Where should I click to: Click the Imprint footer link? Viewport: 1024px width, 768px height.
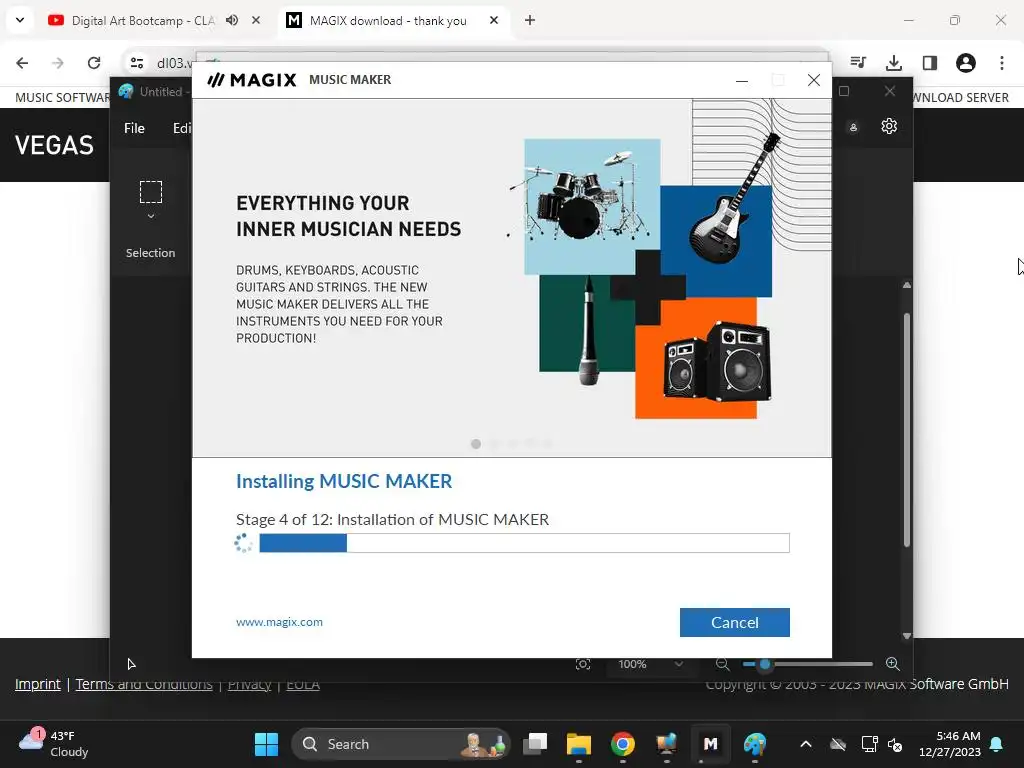[x=38, y=684]
